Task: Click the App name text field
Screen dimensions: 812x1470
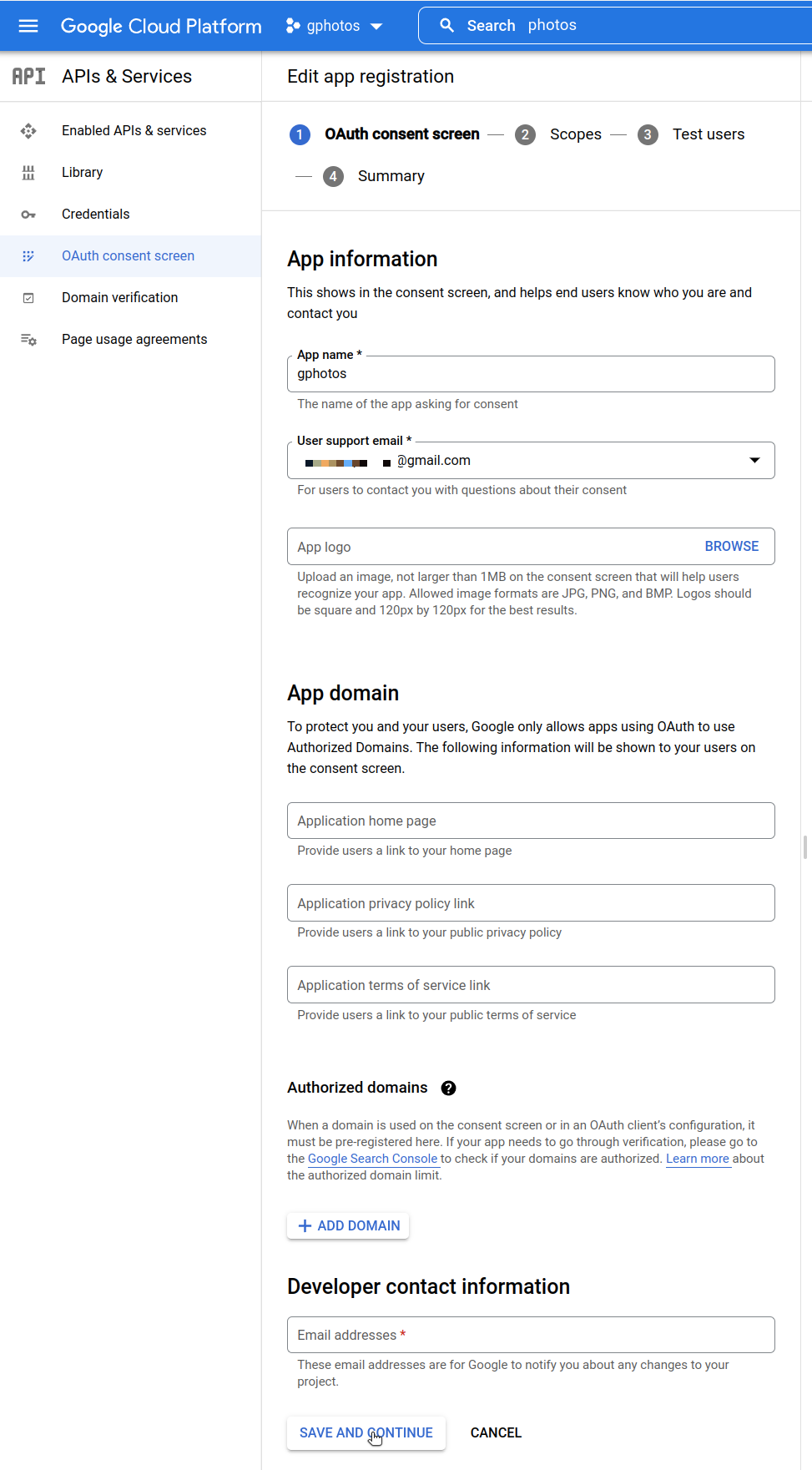Action: 531,374
